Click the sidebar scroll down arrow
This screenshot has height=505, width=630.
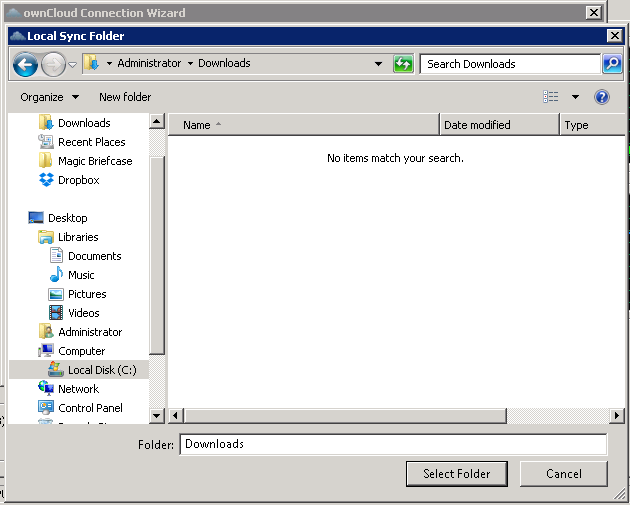tap(157, 415)
